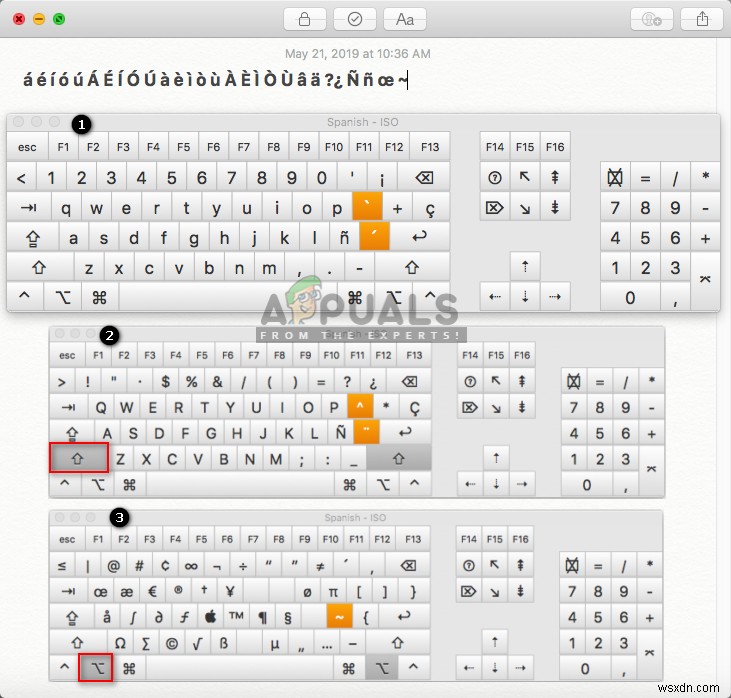The width and height of the screenshot is (731, 698).
Task: Click the euro sign key in keyboard 3
Action: point(152,591)
